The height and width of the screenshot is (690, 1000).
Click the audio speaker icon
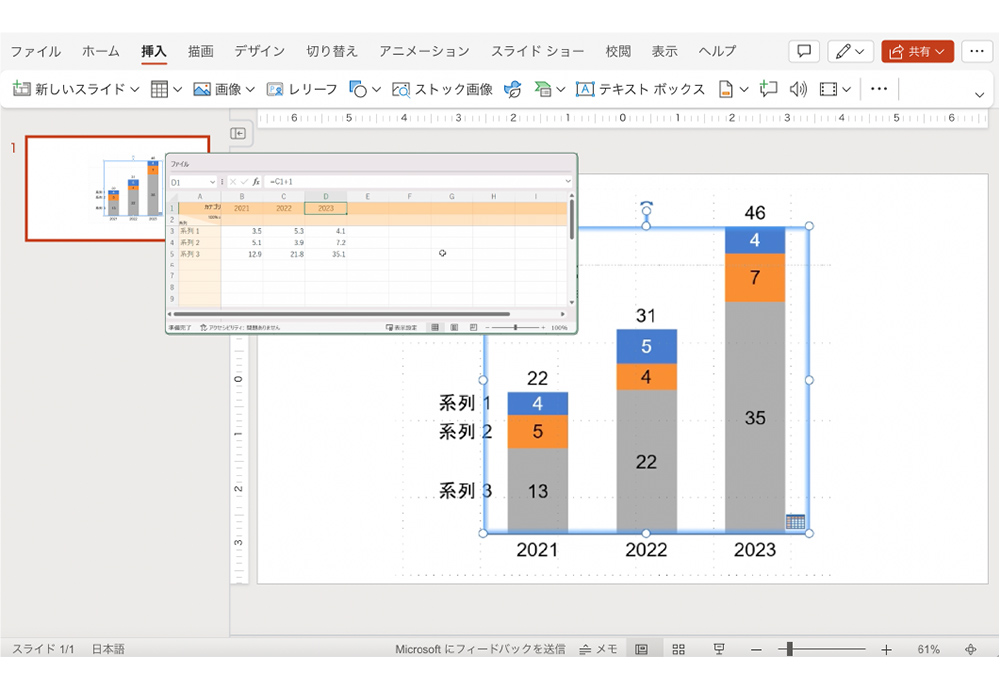798,89
